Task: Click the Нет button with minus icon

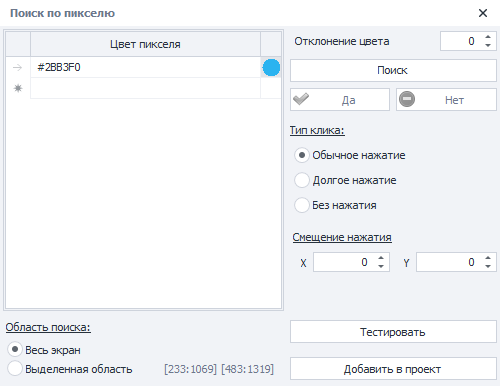Action: coord(446,99)
